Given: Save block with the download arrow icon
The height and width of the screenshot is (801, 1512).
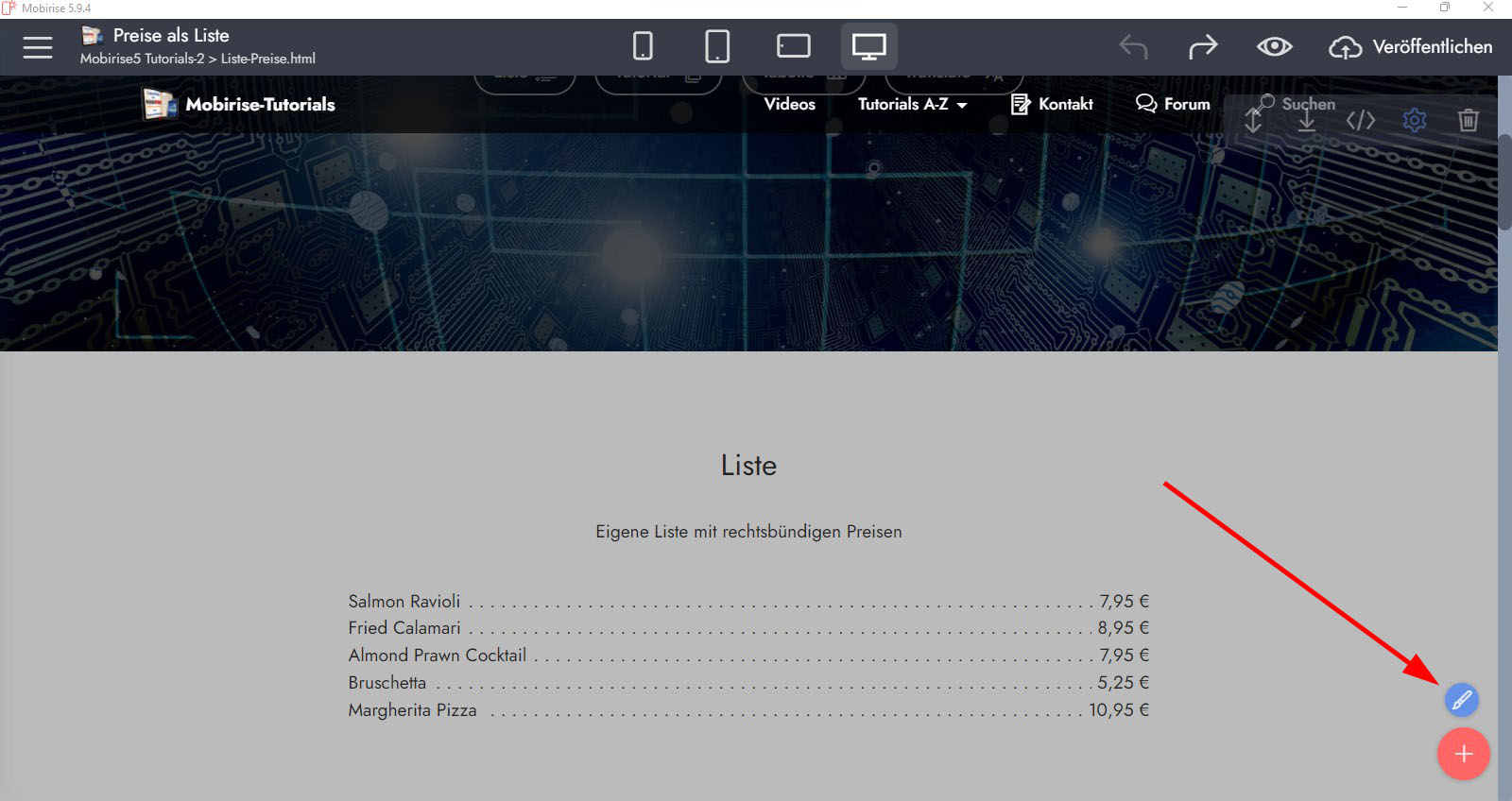Looking at the screenshot, I should [x=1307, y=120].
